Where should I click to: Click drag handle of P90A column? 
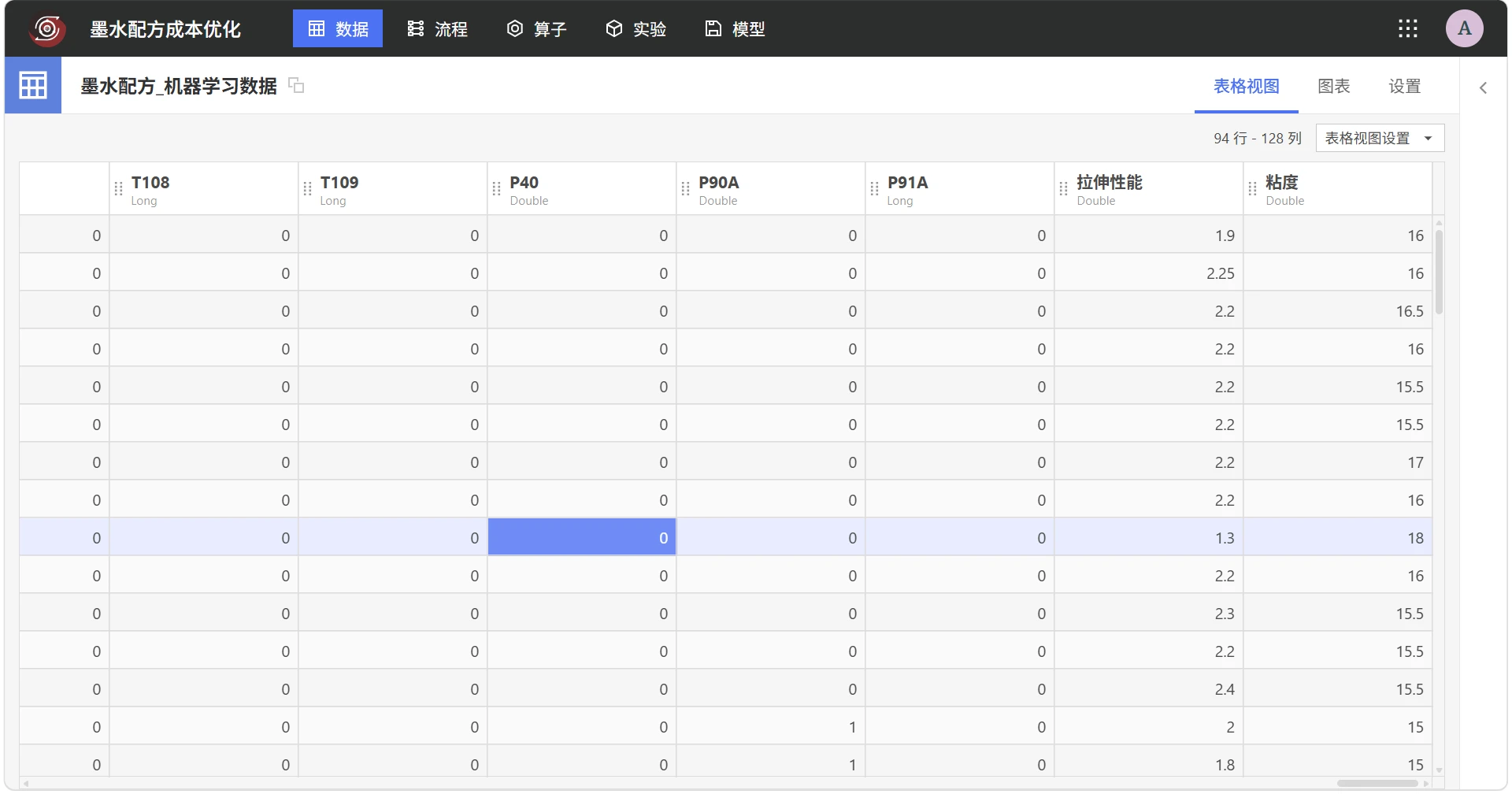(x=685, y=188)
